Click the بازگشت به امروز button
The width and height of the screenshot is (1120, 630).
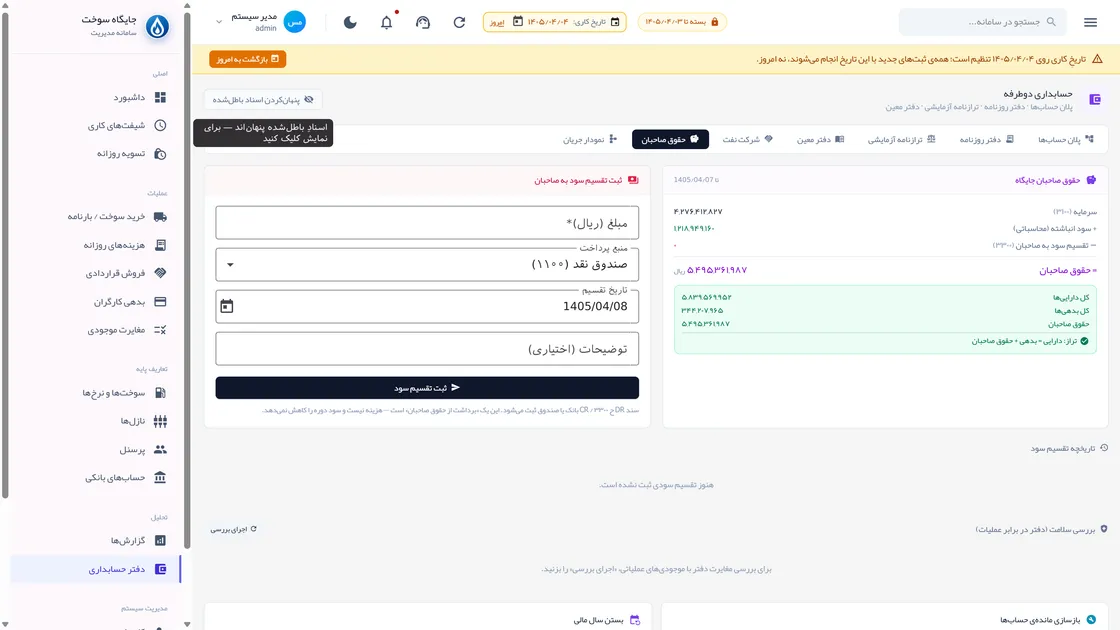pyautogui.click(x=248, y=59)
